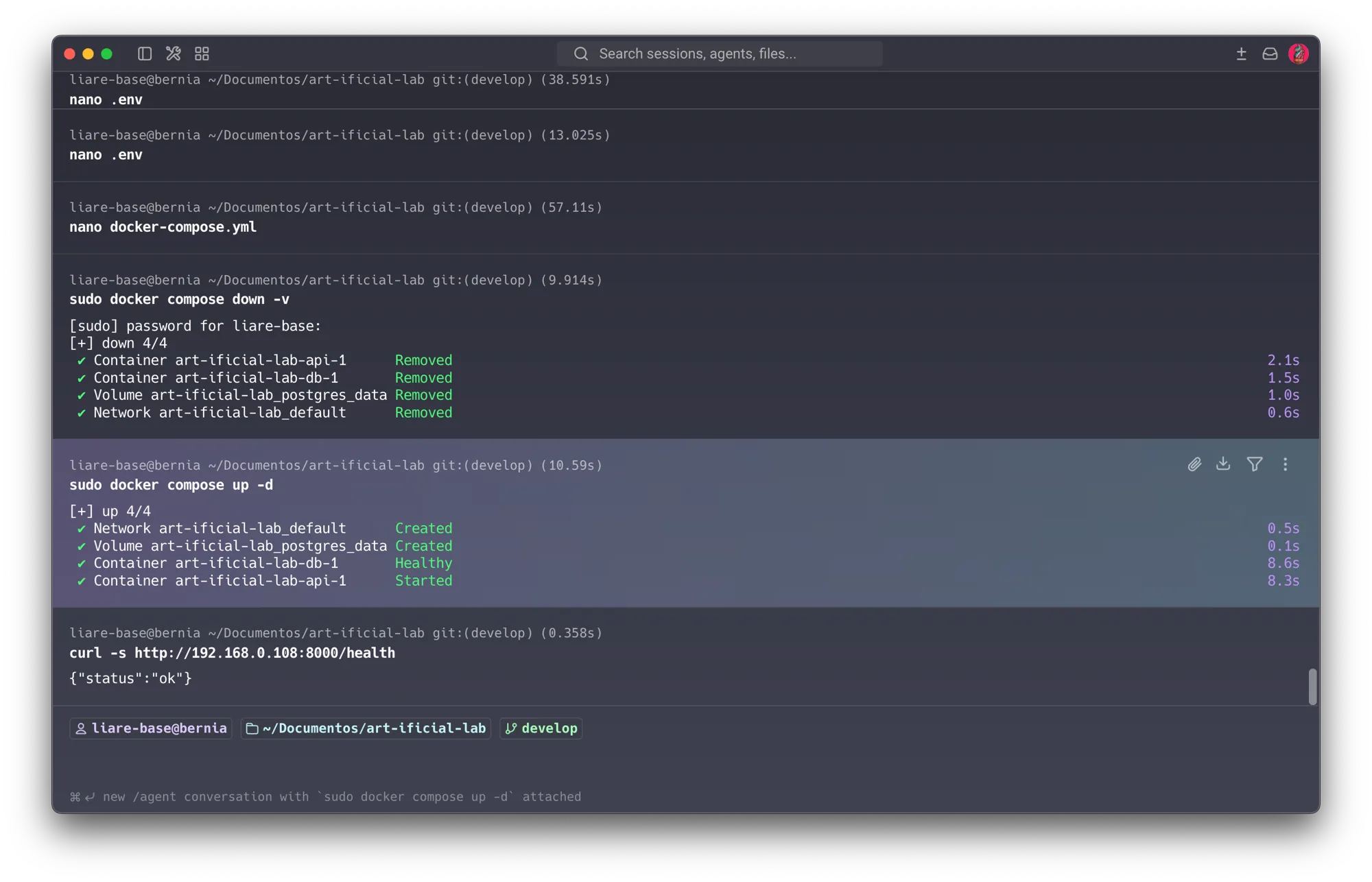Click the "Started" status for api-1 container
The width and height of the screenshot is (1372, 882).
tap(423, 581)
